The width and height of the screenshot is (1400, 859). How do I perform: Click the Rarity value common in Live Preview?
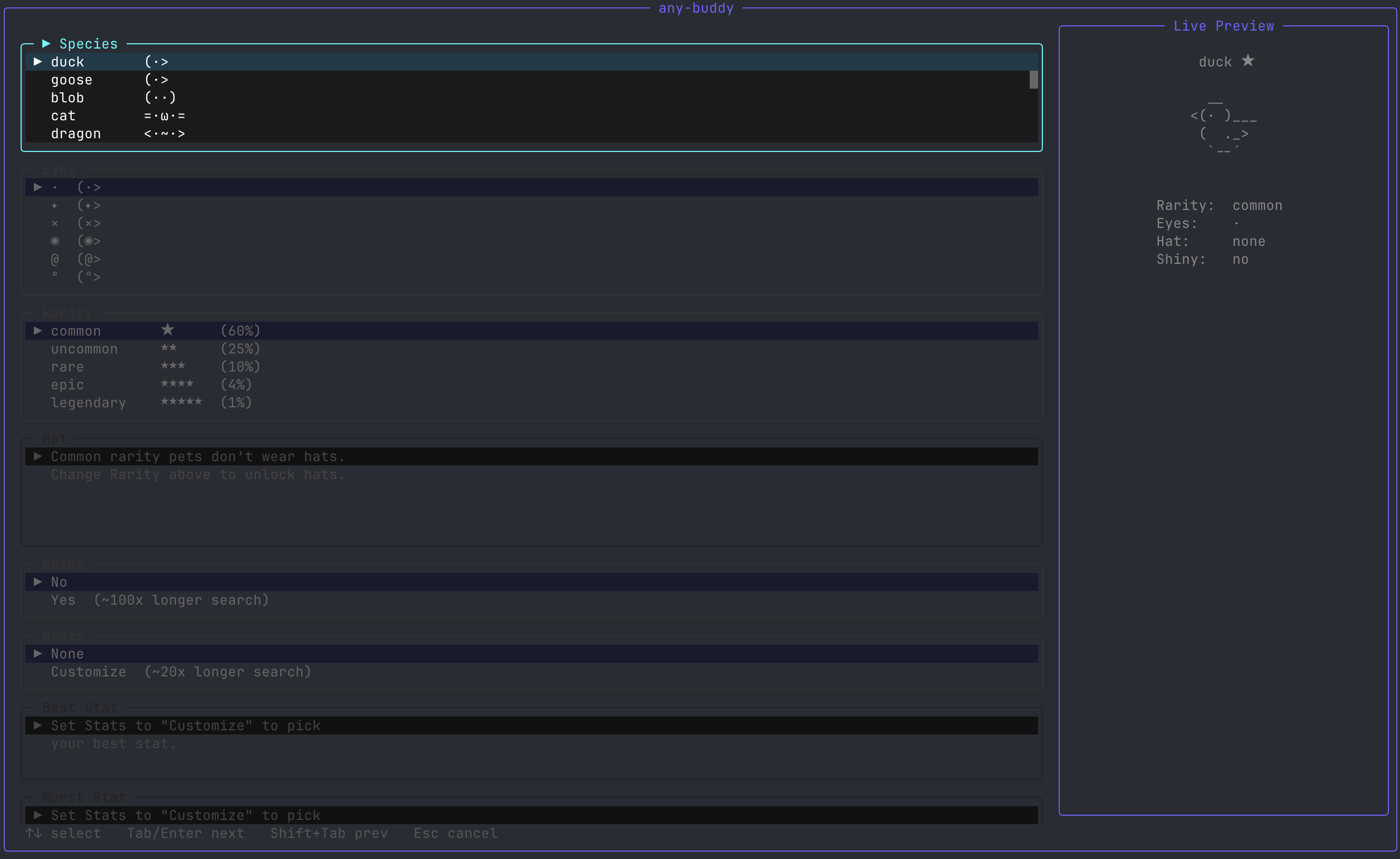click(1258, 206)
